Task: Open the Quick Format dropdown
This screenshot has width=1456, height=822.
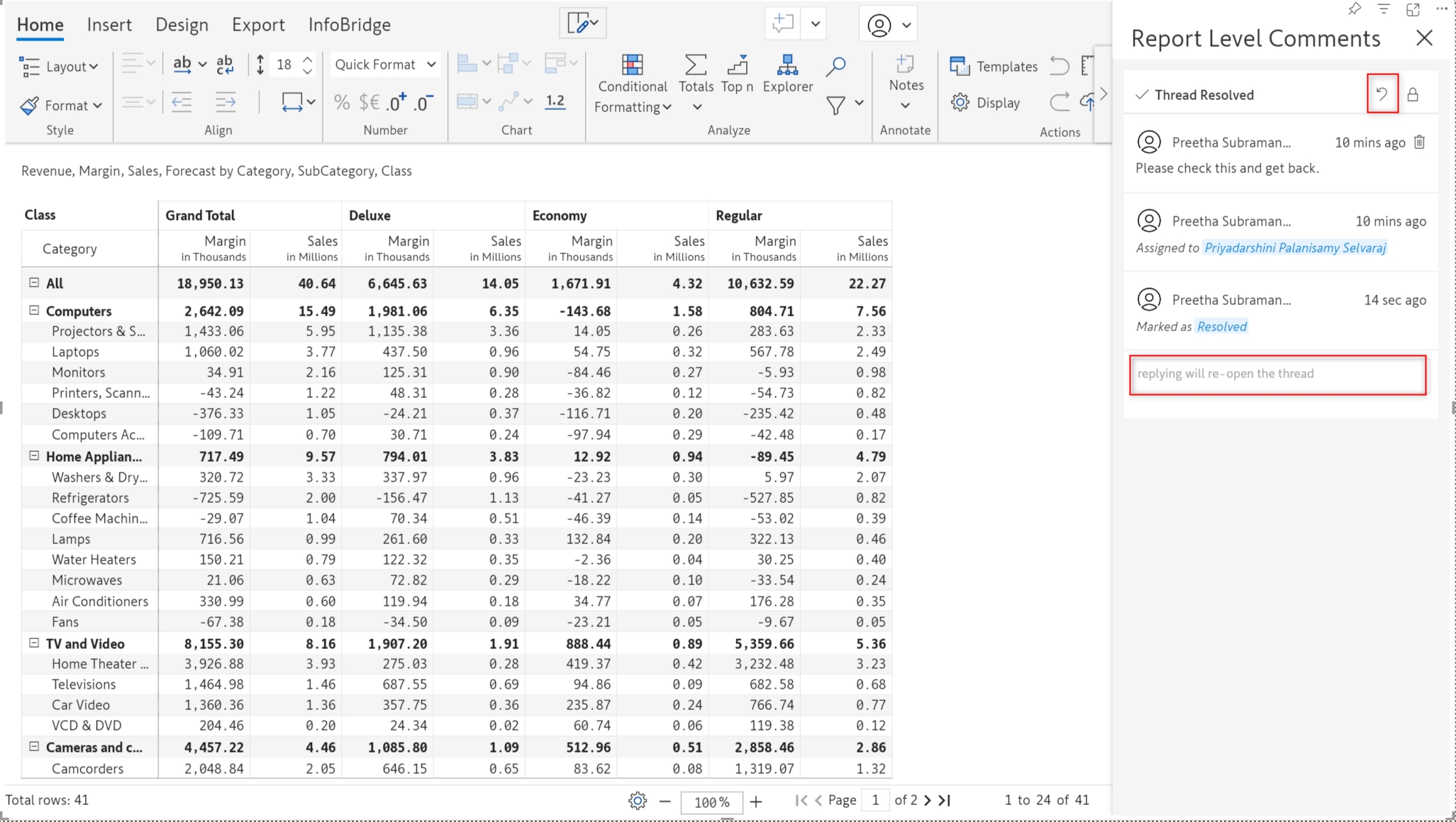Action: (x=384, y=65)
